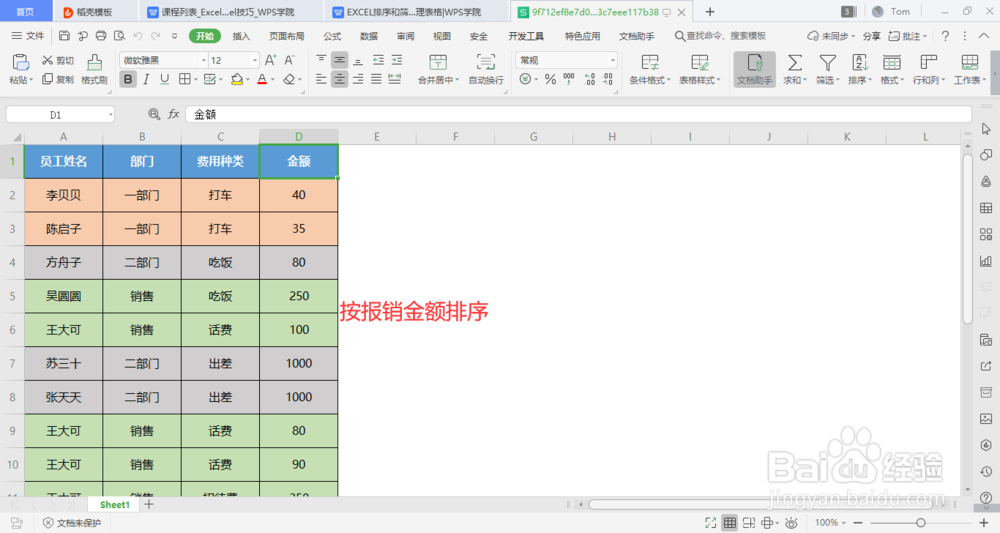Expand the Name Box dropdown showing D1
The height and width of the screenshot is (533, 1000).
click(x=110, y=115)
